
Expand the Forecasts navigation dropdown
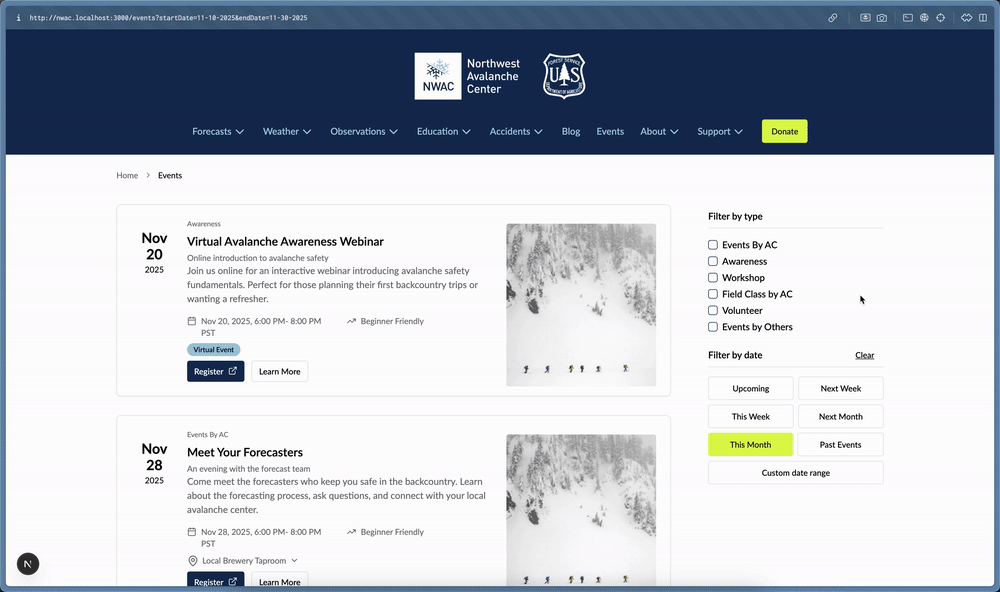pos(218,131)
